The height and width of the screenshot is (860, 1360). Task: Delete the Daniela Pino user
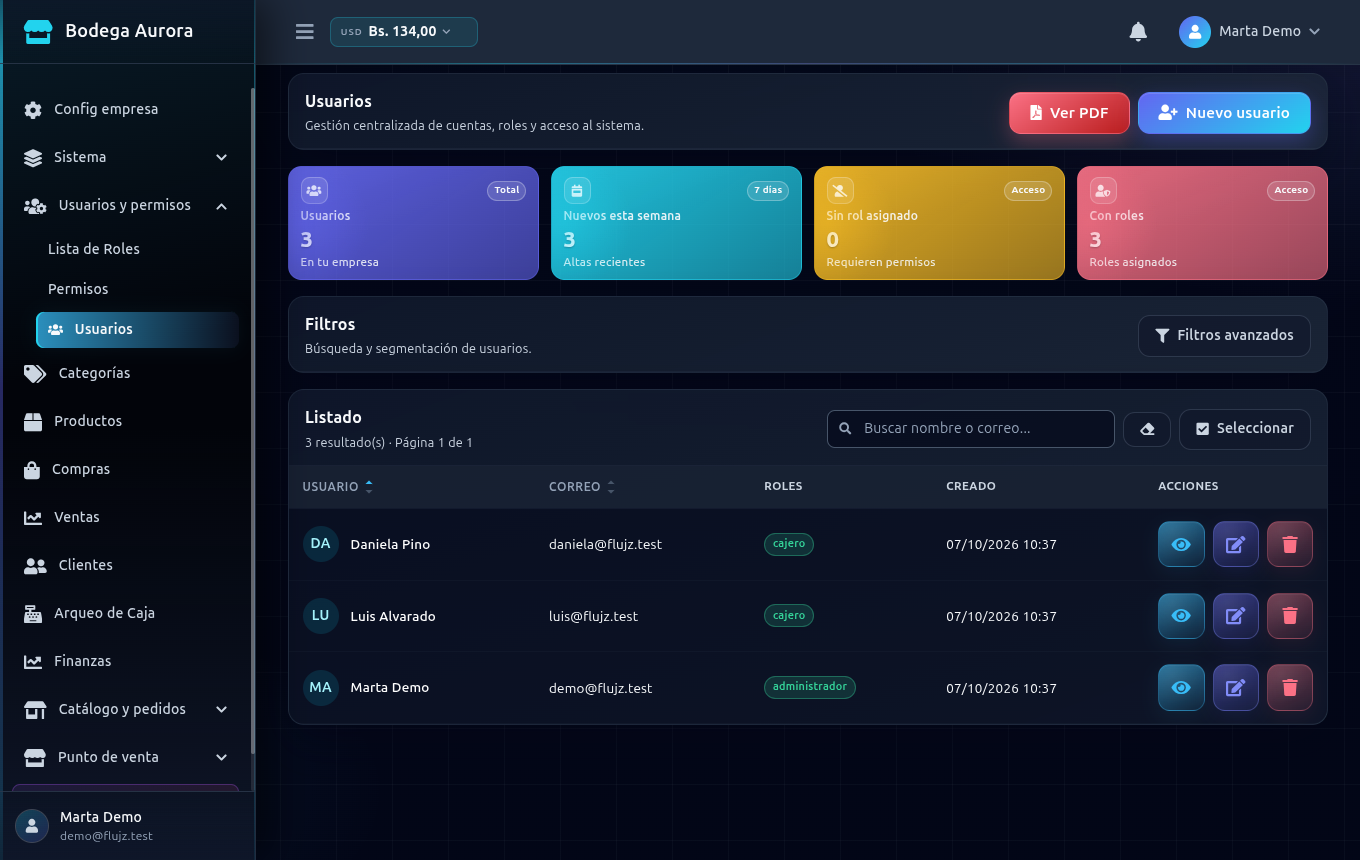point(1290,544)
